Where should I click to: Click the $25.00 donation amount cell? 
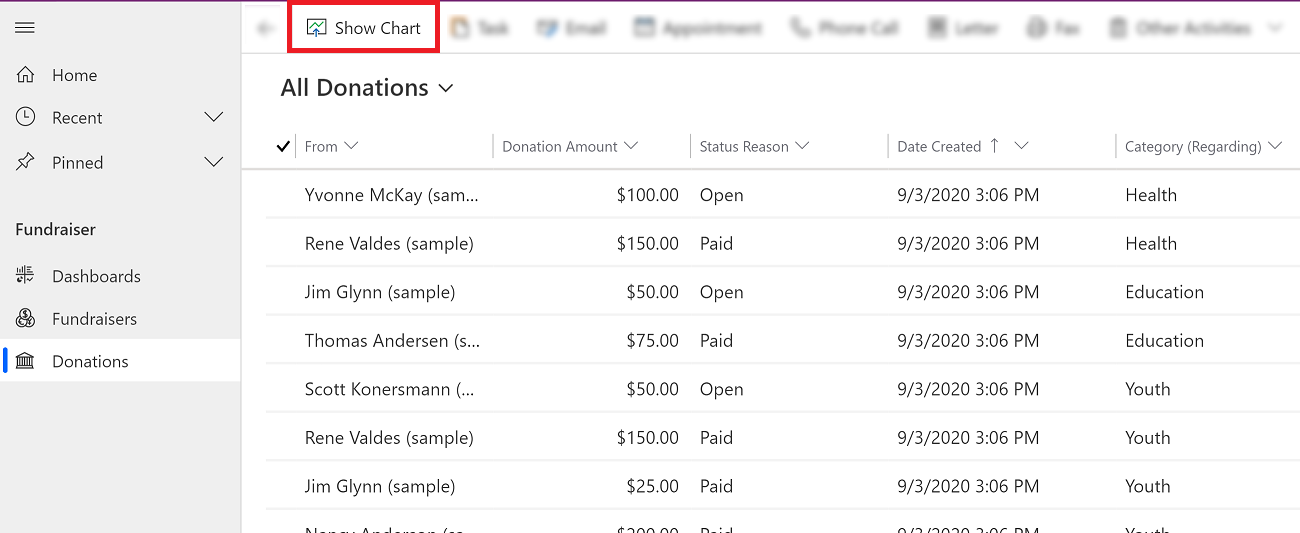652,486
